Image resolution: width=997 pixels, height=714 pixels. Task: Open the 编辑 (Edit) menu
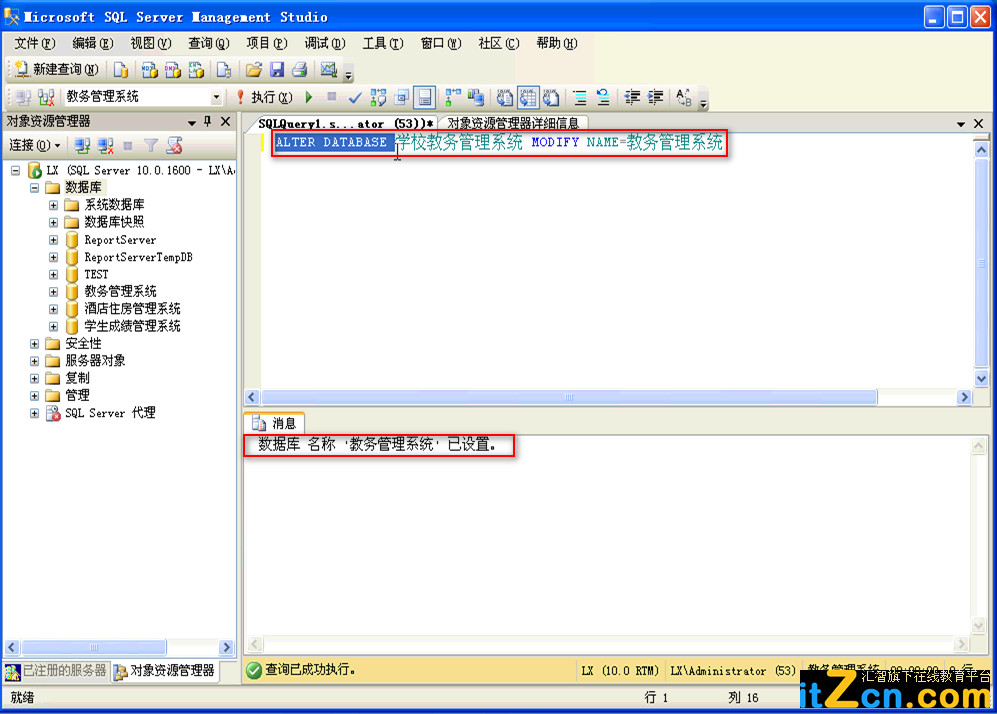click(92, 43)
